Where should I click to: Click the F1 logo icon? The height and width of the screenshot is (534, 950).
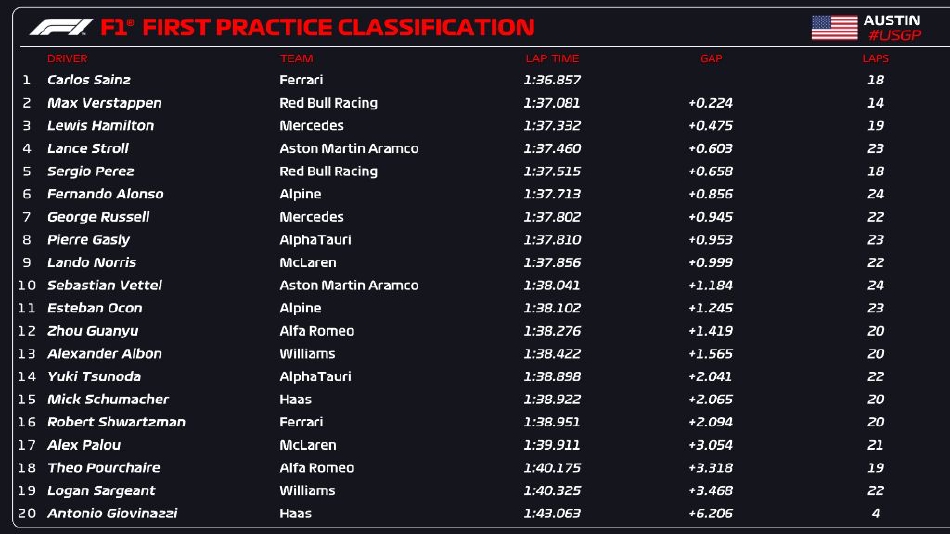pos(61,27)
